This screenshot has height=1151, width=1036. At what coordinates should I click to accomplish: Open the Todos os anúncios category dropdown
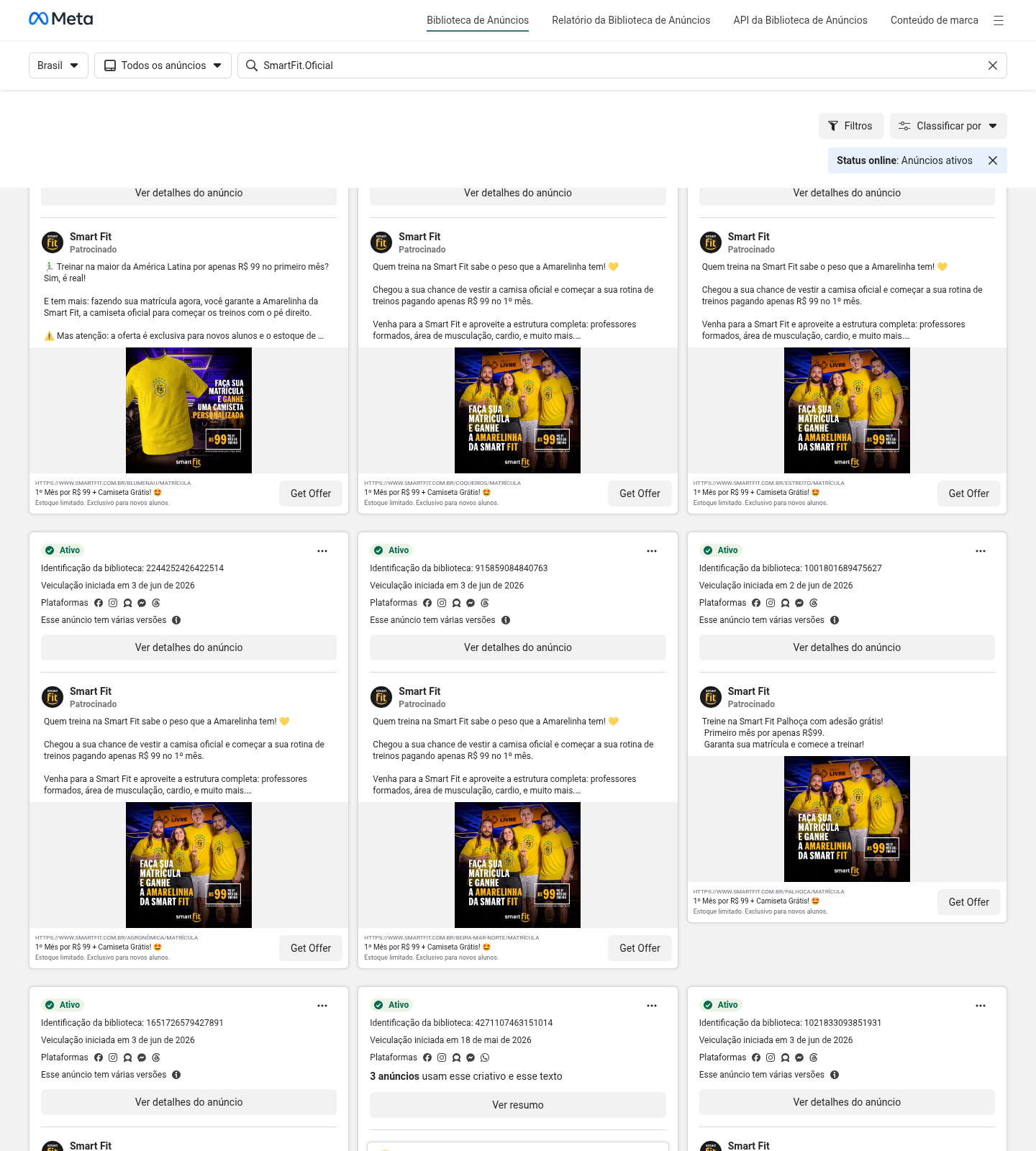[x=163, y=65]
